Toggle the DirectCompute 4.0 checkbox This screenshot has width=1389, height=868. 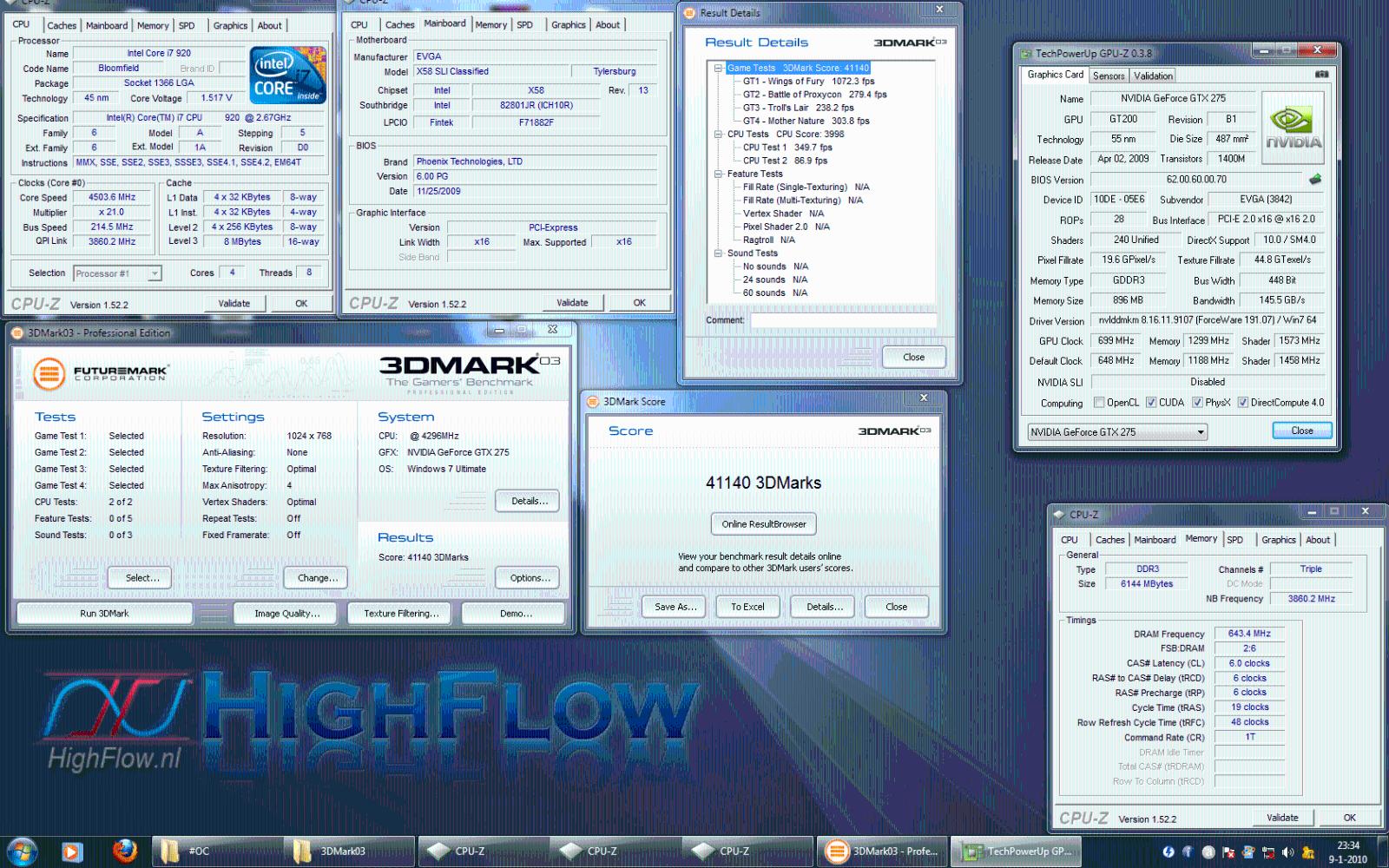[1242, 403]
